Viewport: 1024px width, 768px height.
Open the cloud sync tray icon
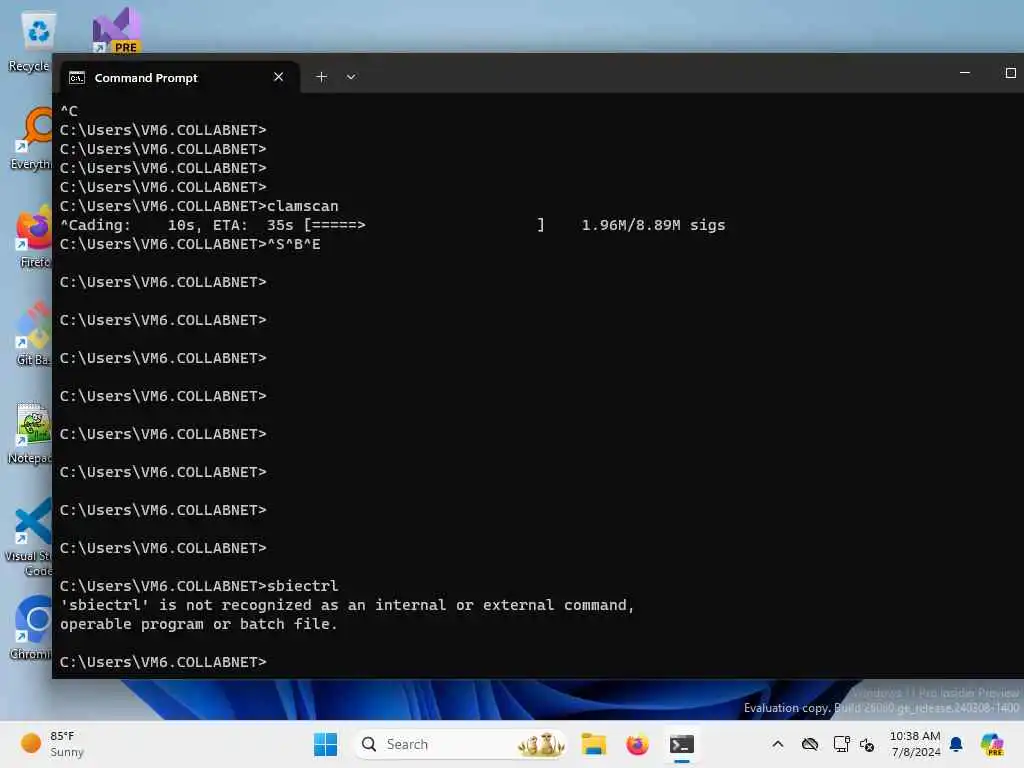(810, 744)
